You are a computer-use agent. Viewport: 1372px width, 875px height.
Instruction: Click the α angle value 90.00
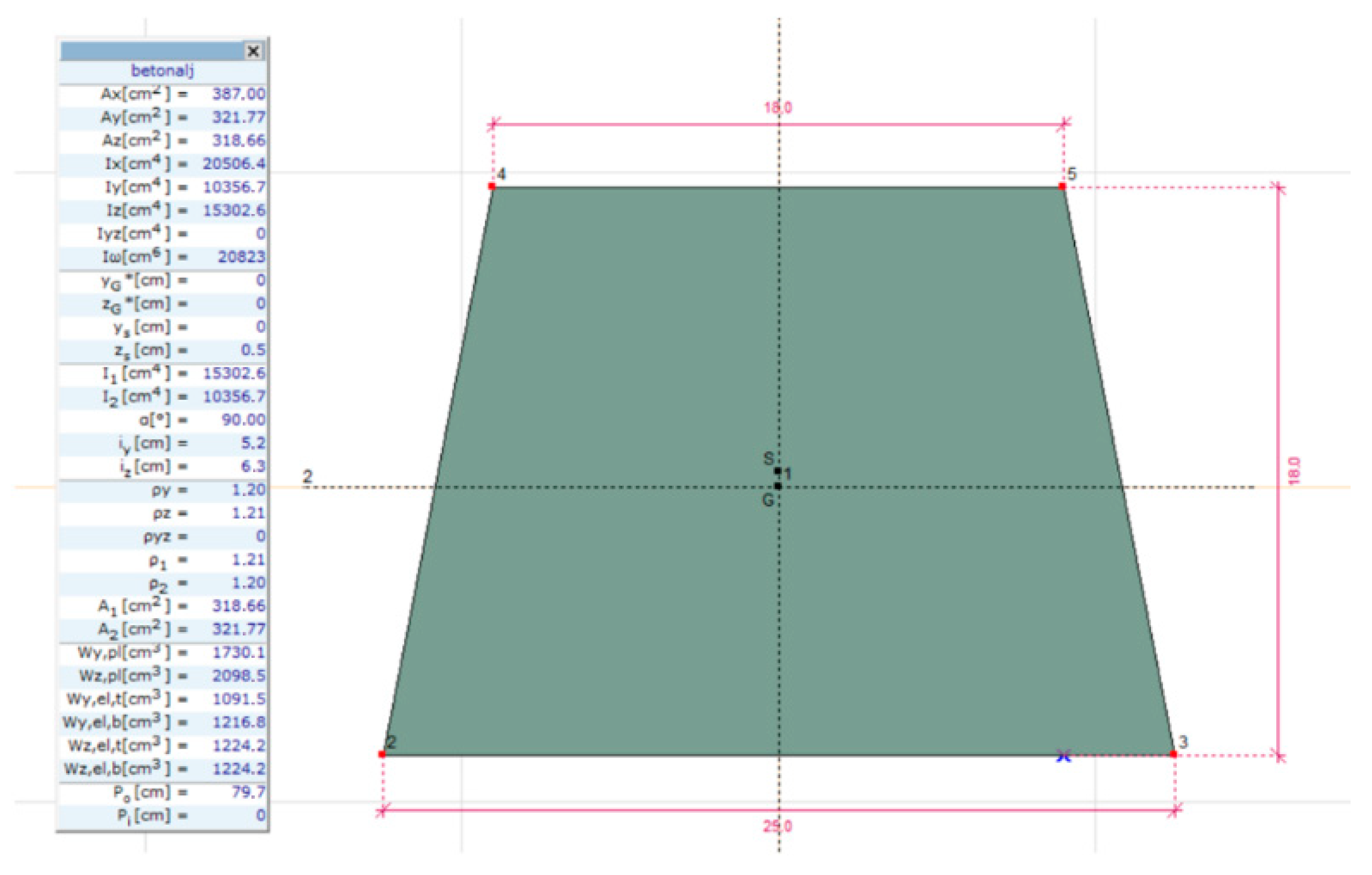pyautogui.click(x=243, y=420)
